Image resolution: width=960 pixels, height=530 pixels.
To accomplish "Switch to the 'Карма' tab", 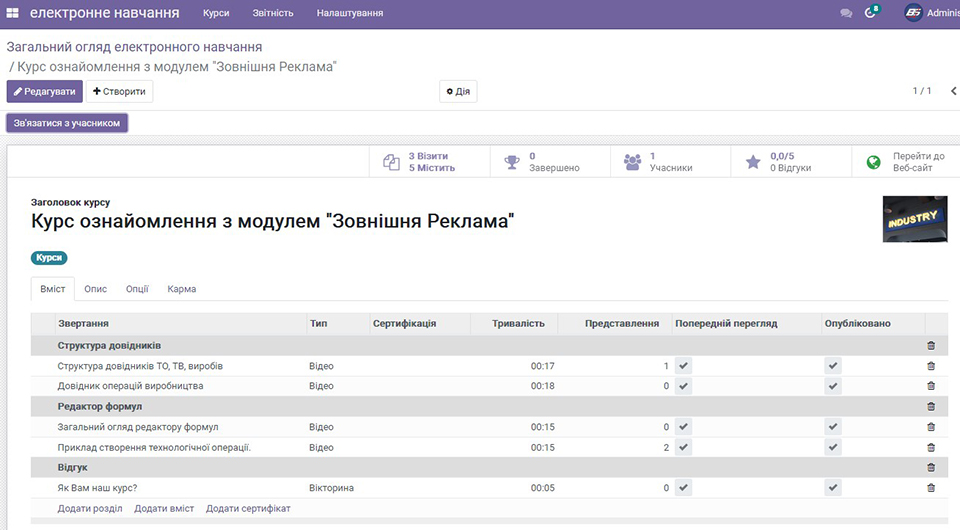I will pyautogui.click(x=182, y=289).
